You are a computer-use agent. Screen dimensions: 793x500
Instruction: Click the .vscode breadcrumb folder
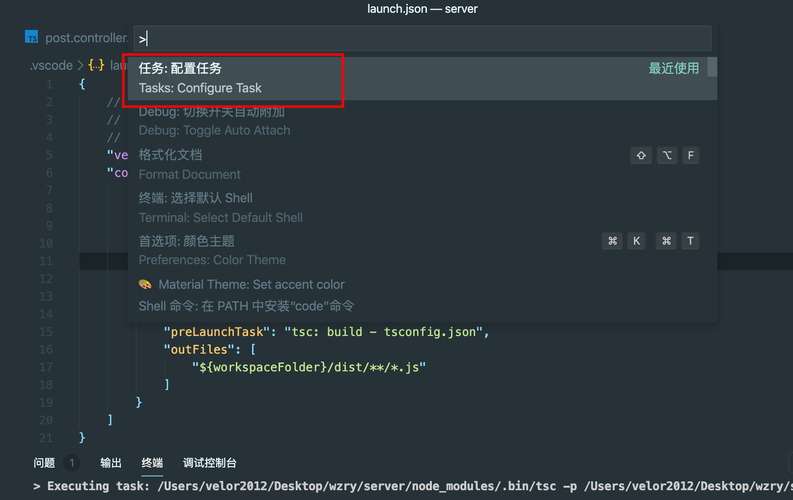51,65
